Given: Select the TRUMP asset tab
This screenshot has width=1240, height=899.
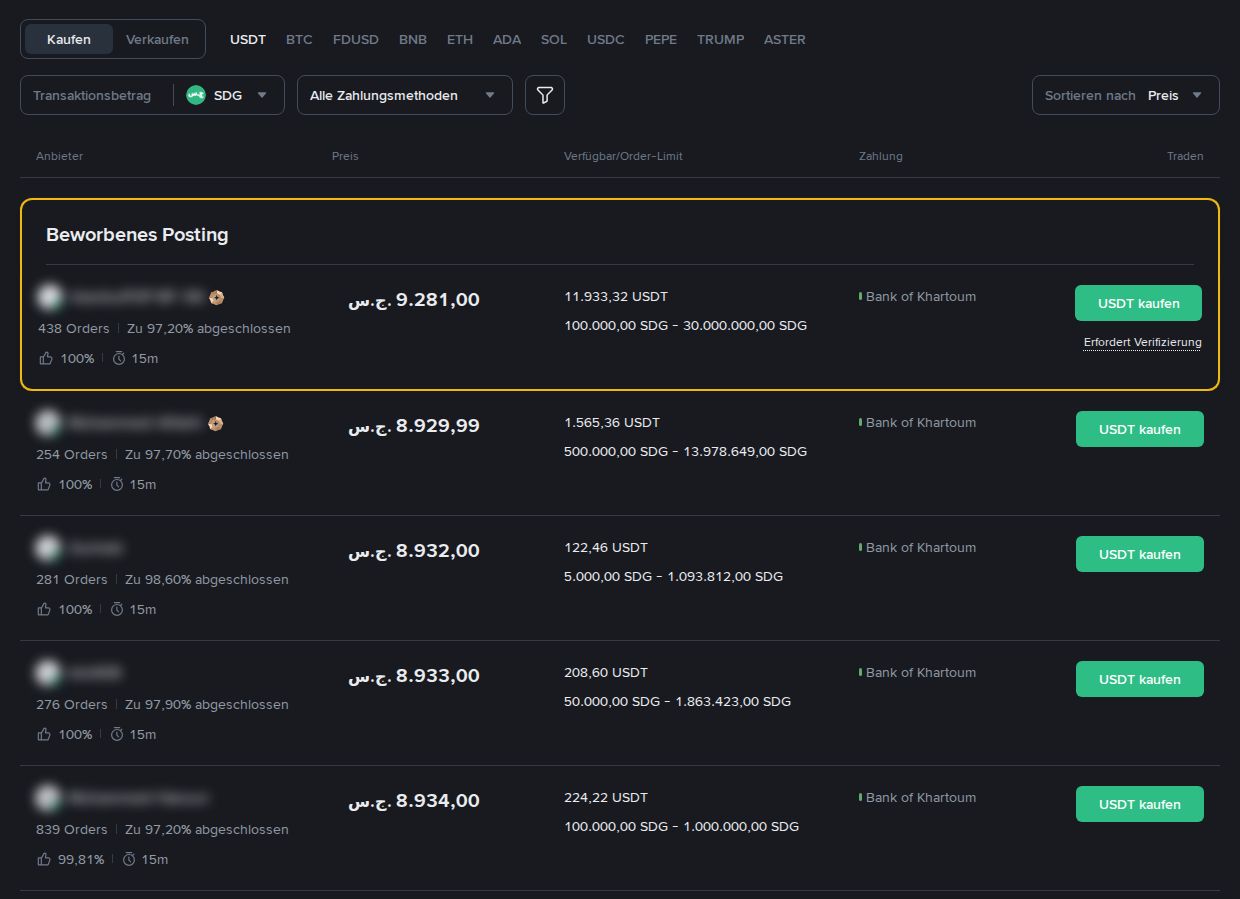Looking at the screenshot, I should point(721,40).
